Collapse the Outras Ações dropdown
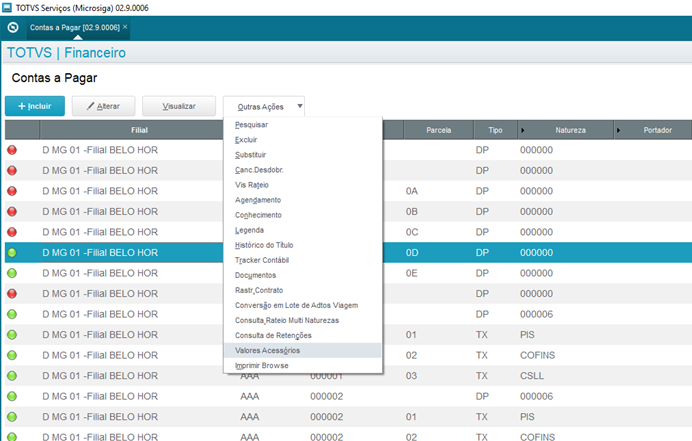Viewport: 692px width, 441px height. [x=264, y=106]
